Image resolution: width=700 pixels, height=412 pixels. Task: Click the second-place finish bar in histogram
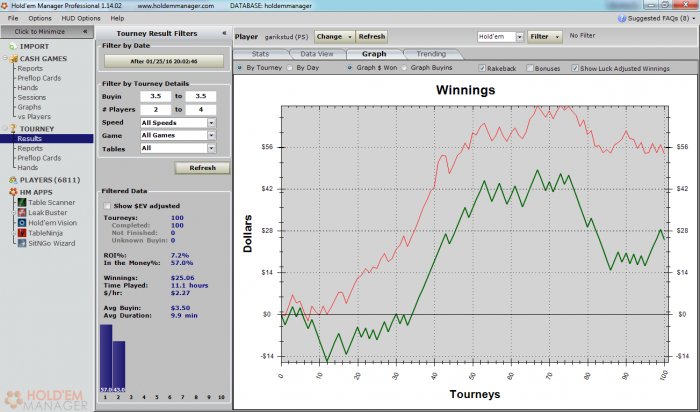[119, 367]
